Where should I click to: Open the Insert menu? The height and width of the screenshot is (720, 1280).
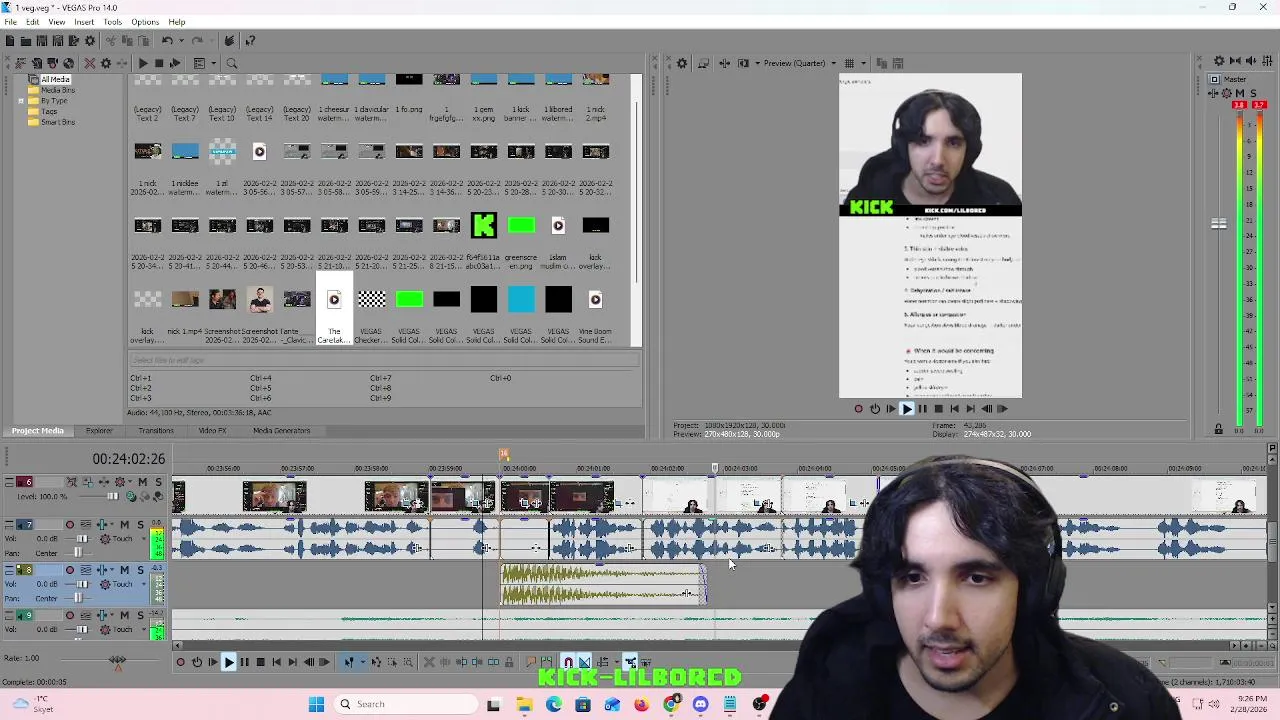(84, 22)
